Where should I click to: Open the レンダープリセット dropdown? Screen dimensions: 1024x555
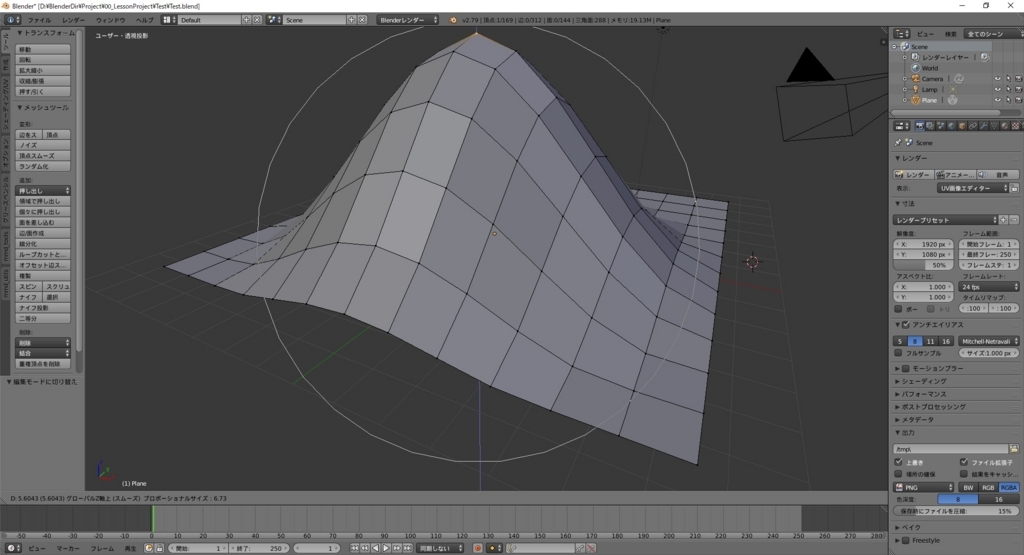click(946, 220)
